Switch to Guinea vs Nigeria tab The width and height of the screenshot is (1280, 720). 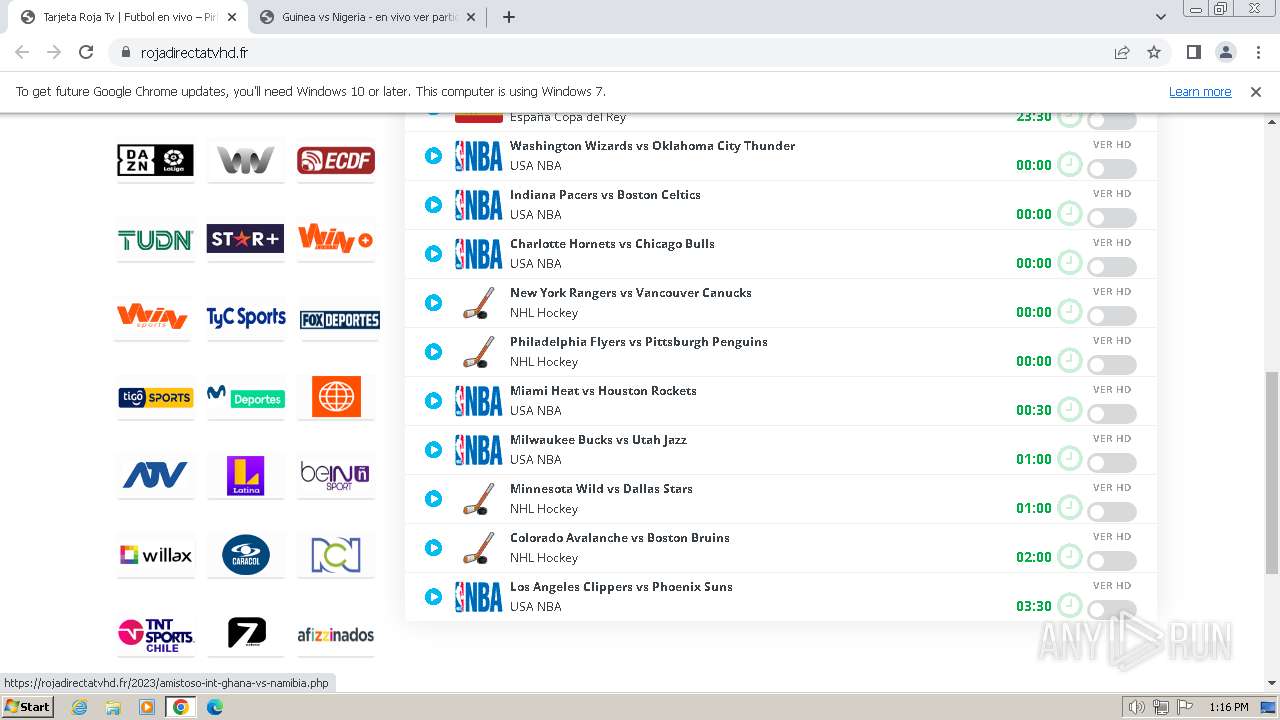[367, 17]
